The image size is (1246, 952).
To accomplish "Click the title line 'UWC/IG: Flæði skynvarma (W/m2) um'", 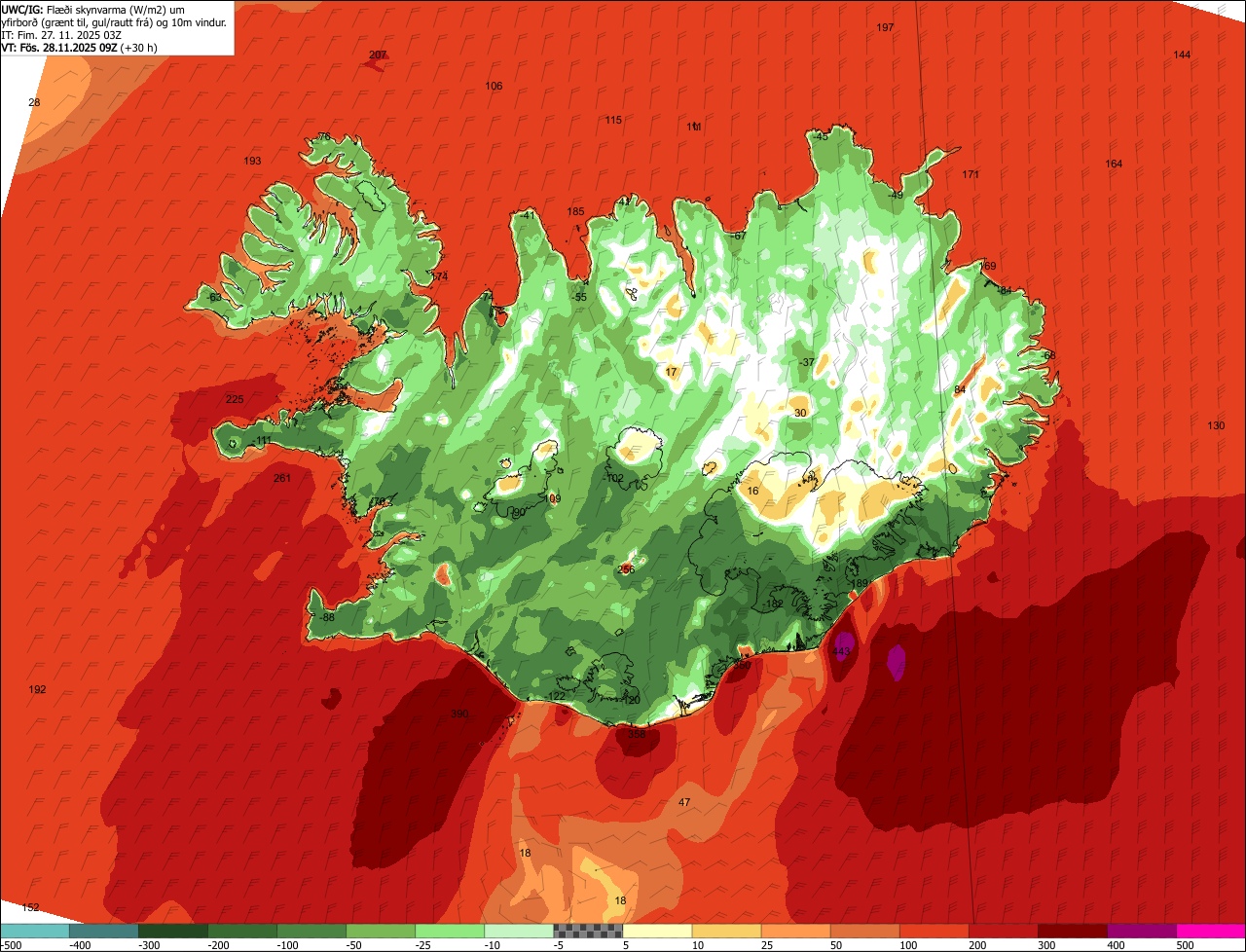I will click(x=93, y=9).
